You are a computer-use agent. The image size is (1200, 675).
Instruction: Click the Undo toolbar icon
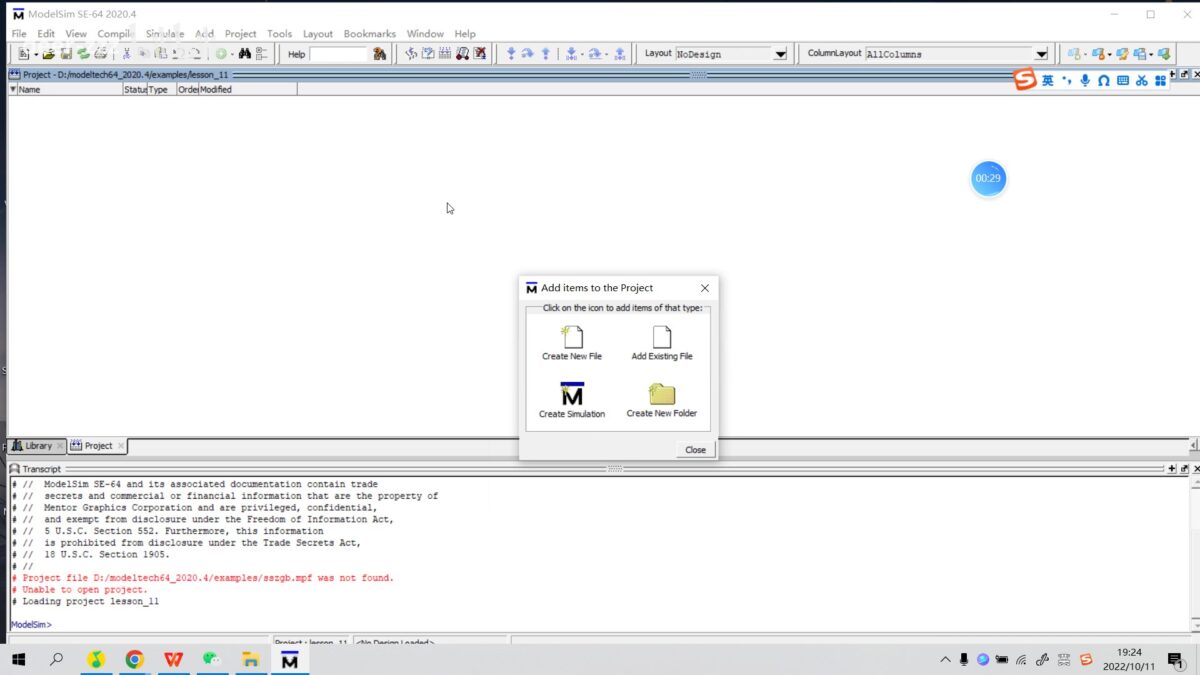point(178,54)
